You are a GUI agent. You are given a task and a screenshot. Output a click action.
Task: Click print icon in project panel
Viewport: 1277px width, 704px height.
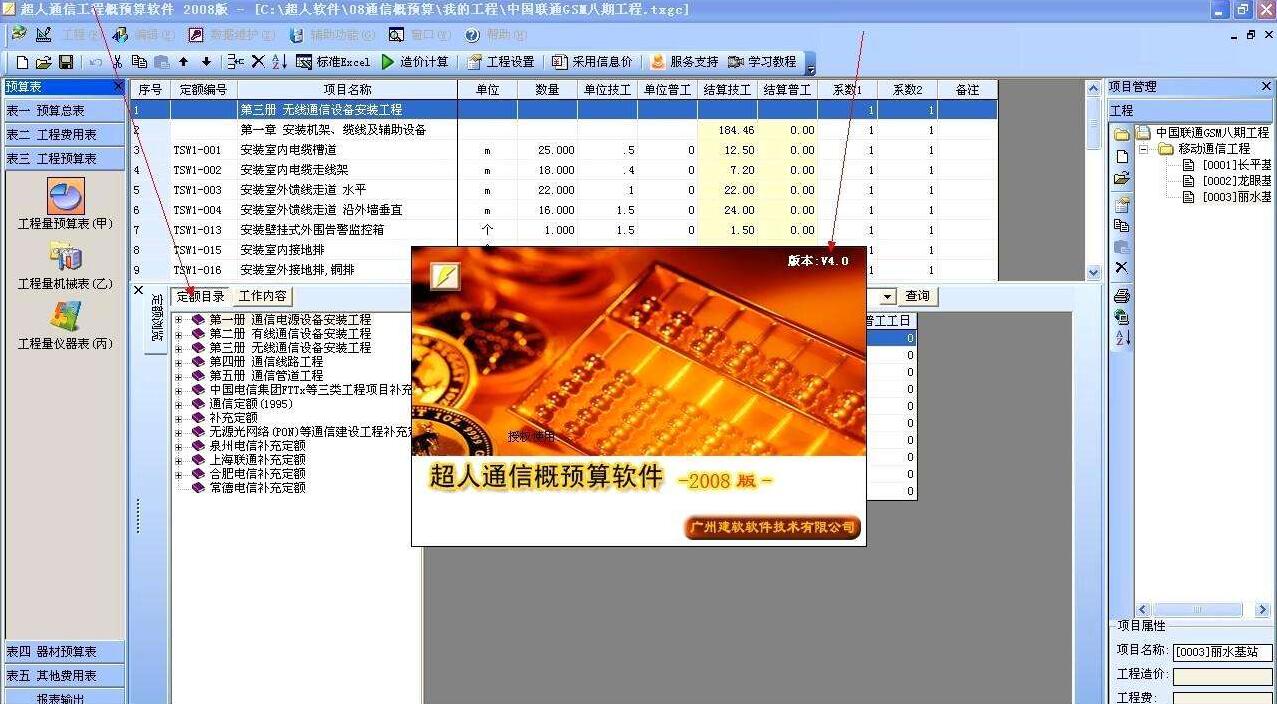click(1122, 296)
